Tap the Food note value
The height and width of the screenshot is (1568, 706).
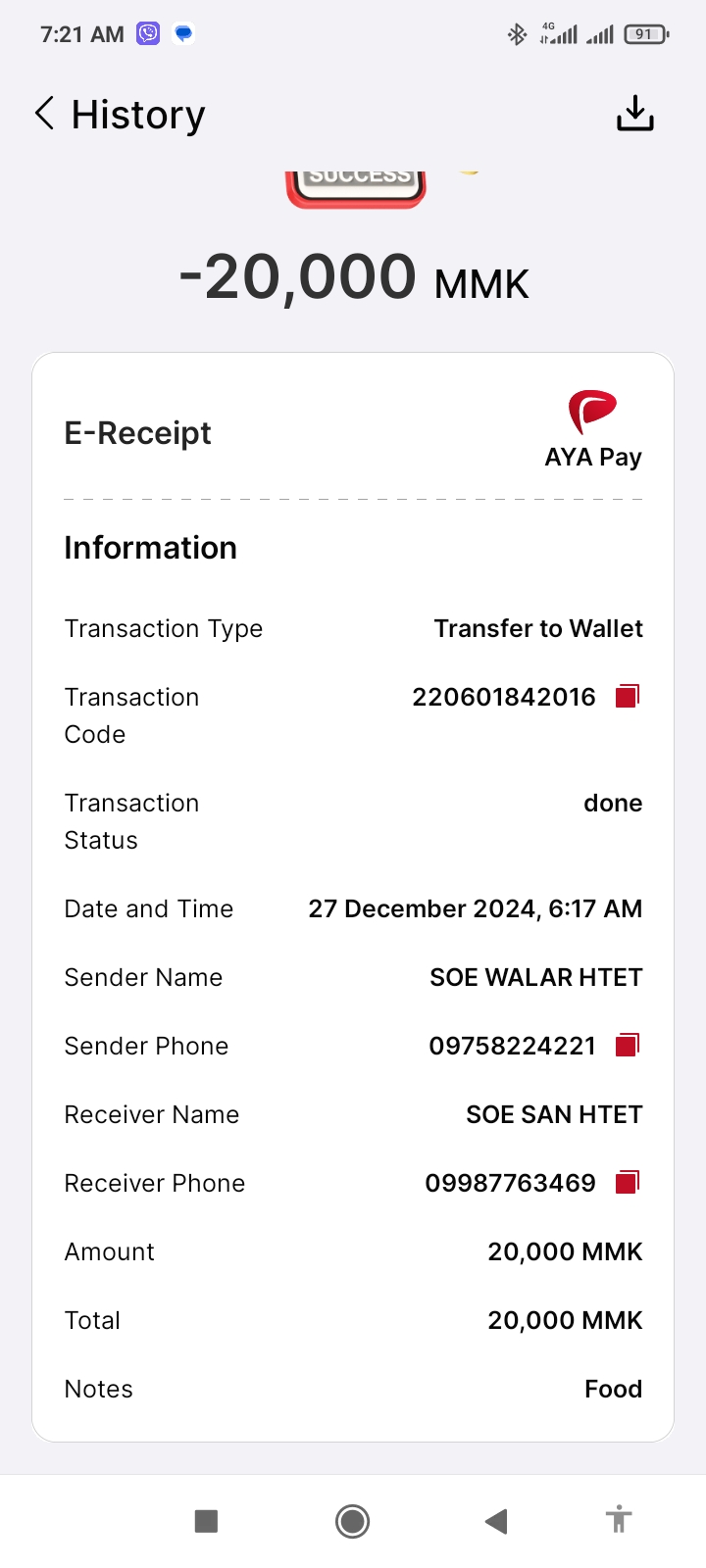pyautogui.click(x=613, y=1389)
